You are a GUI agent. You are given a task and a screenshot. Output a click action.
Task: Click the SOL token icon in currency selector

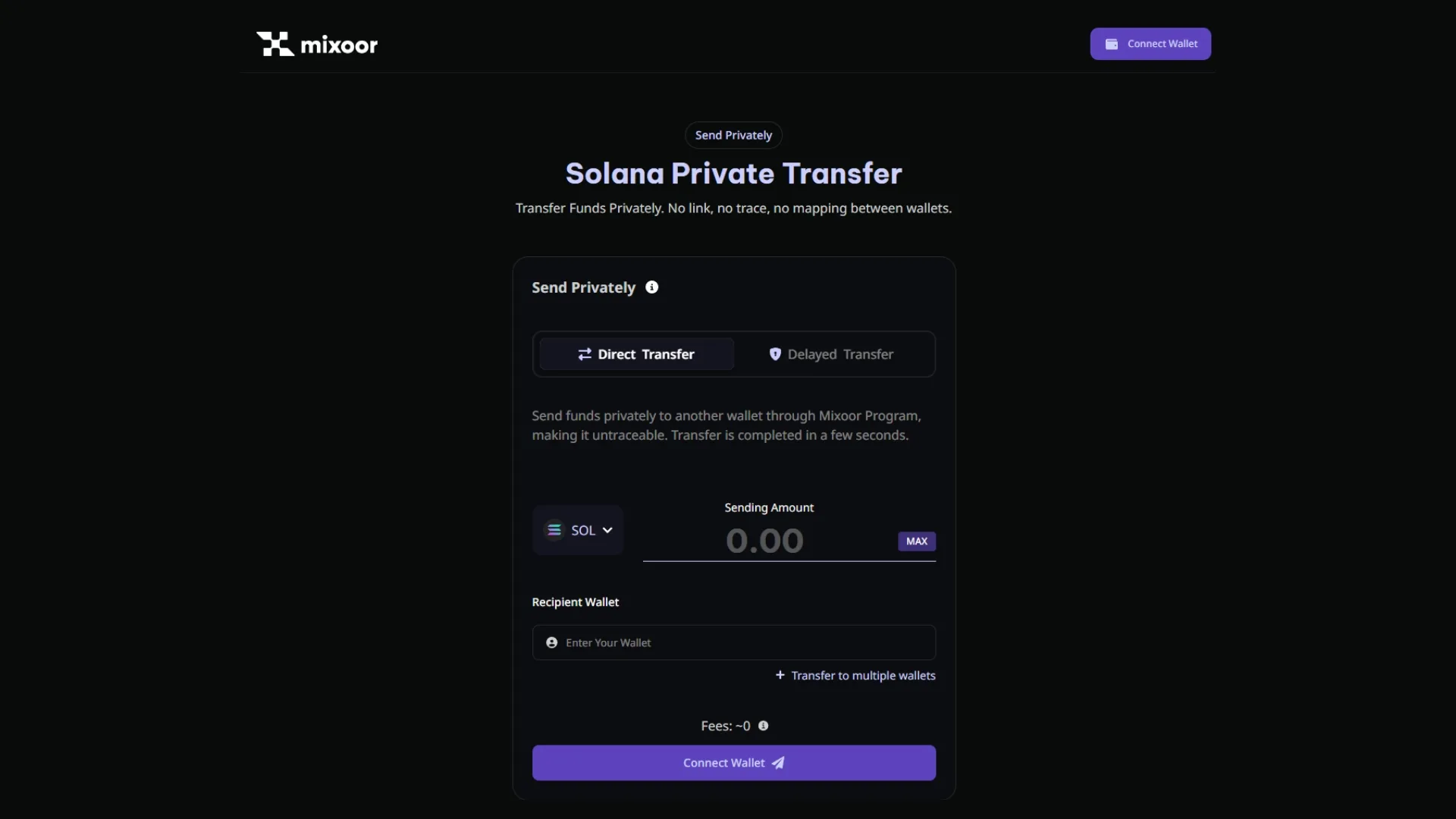[554, 529]
